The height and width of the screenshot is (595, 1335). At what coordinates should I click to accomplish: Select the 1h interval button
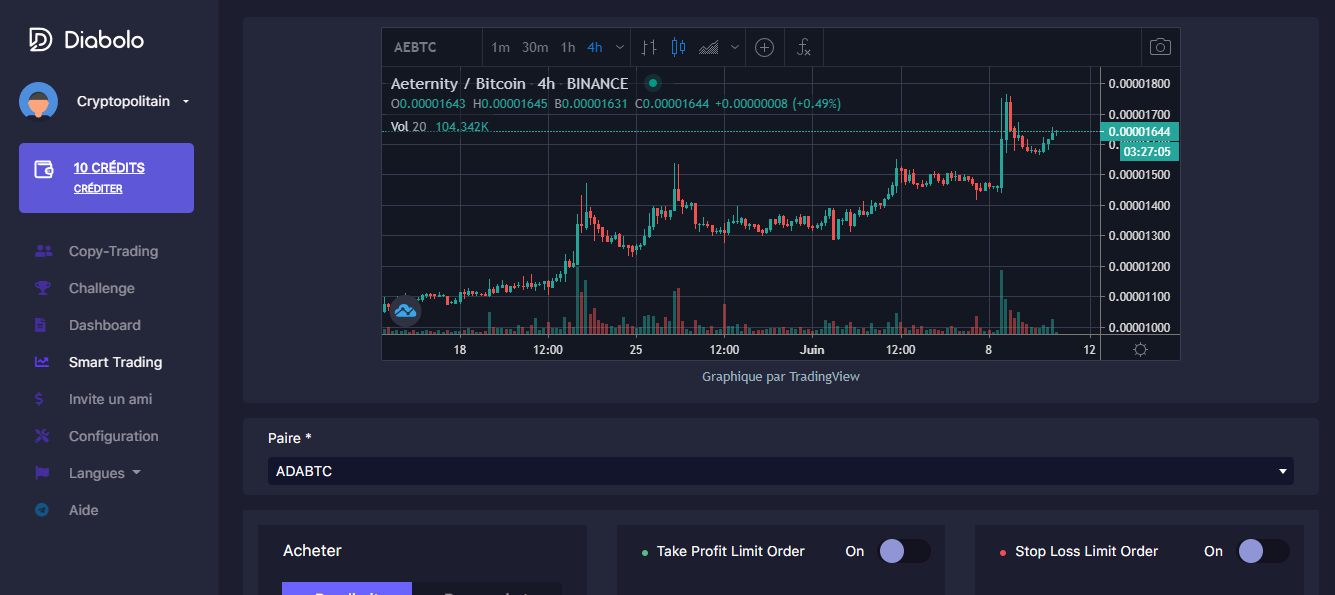tap(568, 47)
